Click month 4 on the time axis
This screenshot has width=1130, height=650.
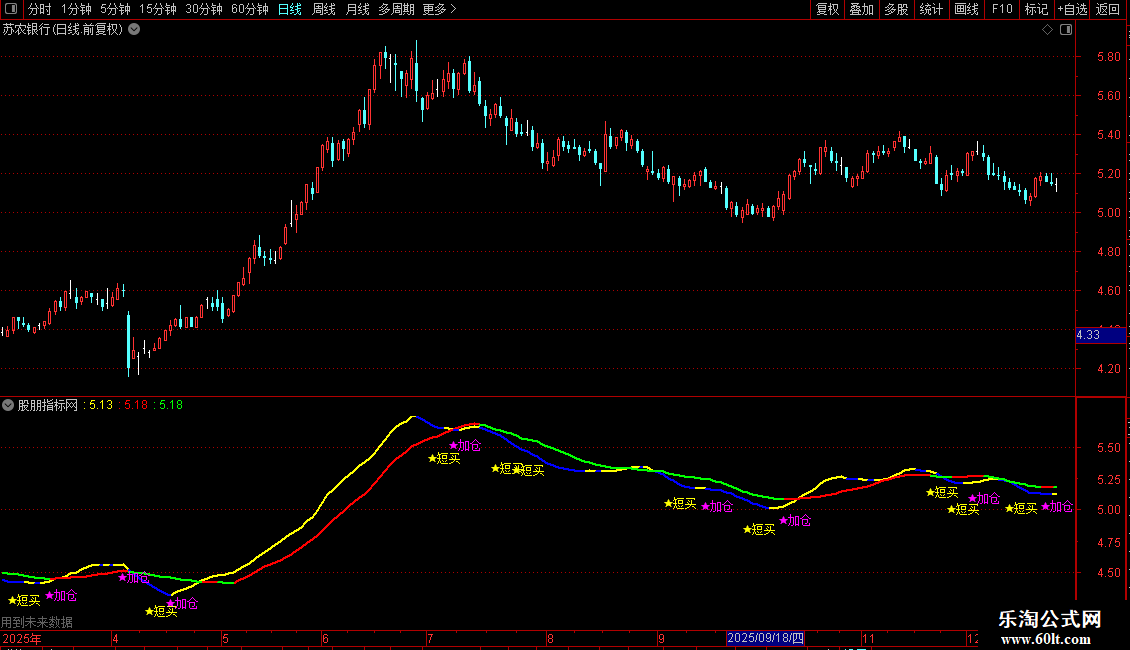pos(115,638)
